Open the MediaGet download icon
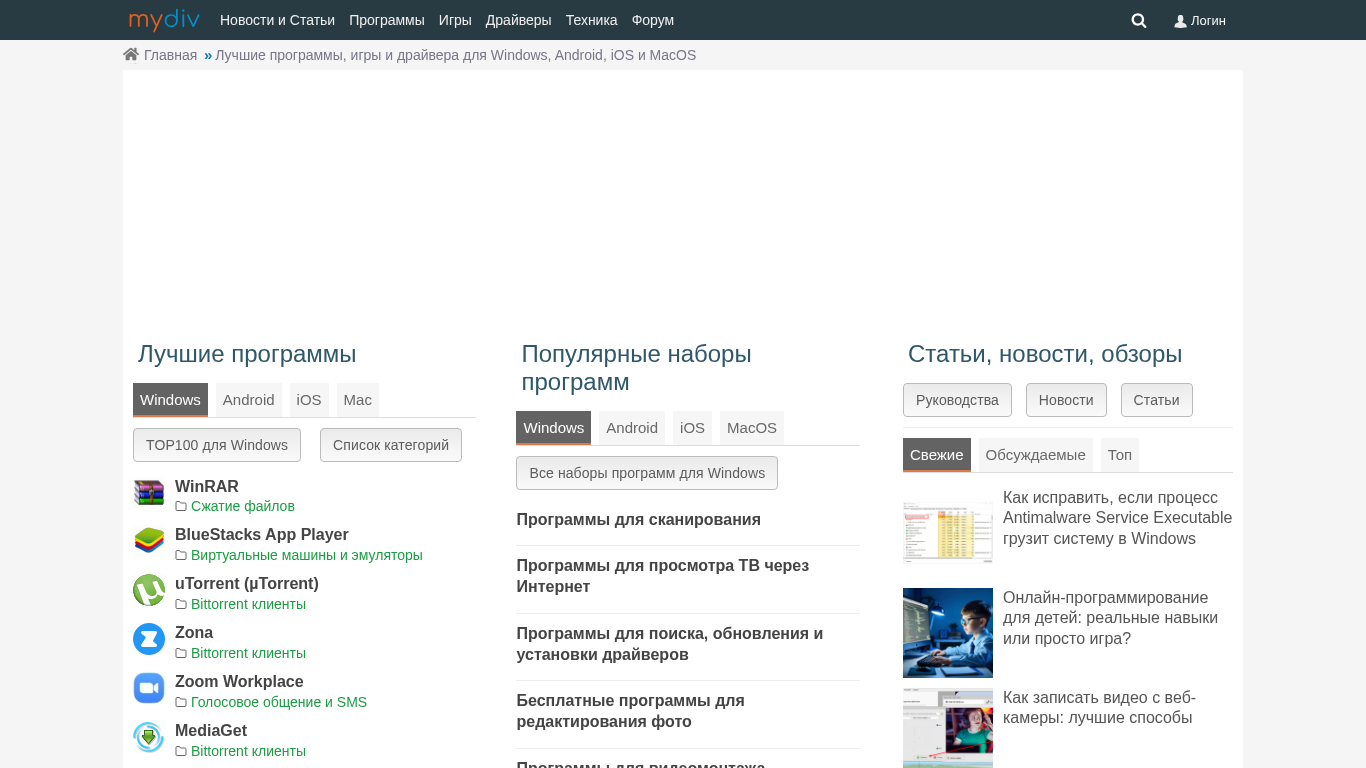Screen dimensions: 1366x768 pos(149,737)
